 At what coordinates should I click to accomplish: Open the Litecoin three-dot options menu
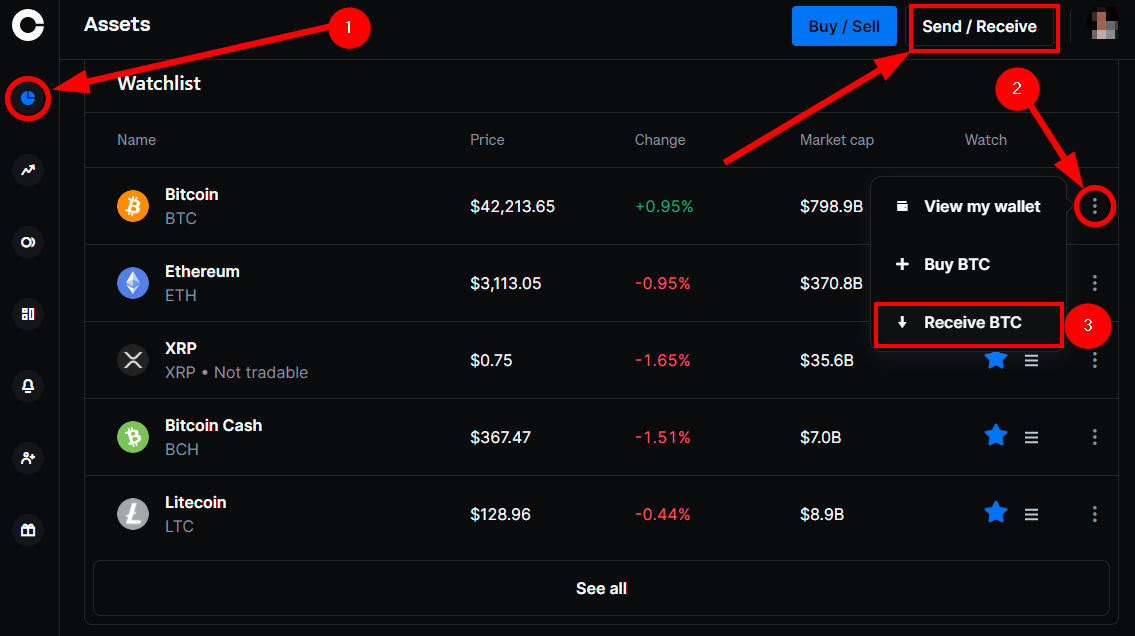point(1094,514)
